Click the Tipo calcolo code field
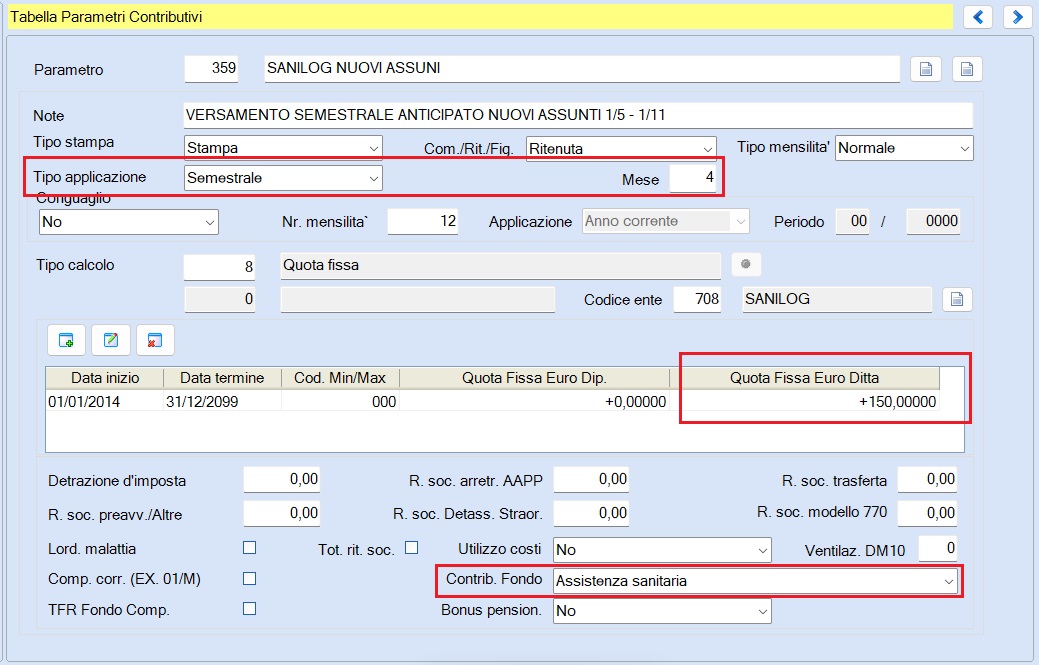 tap(219, 266)
